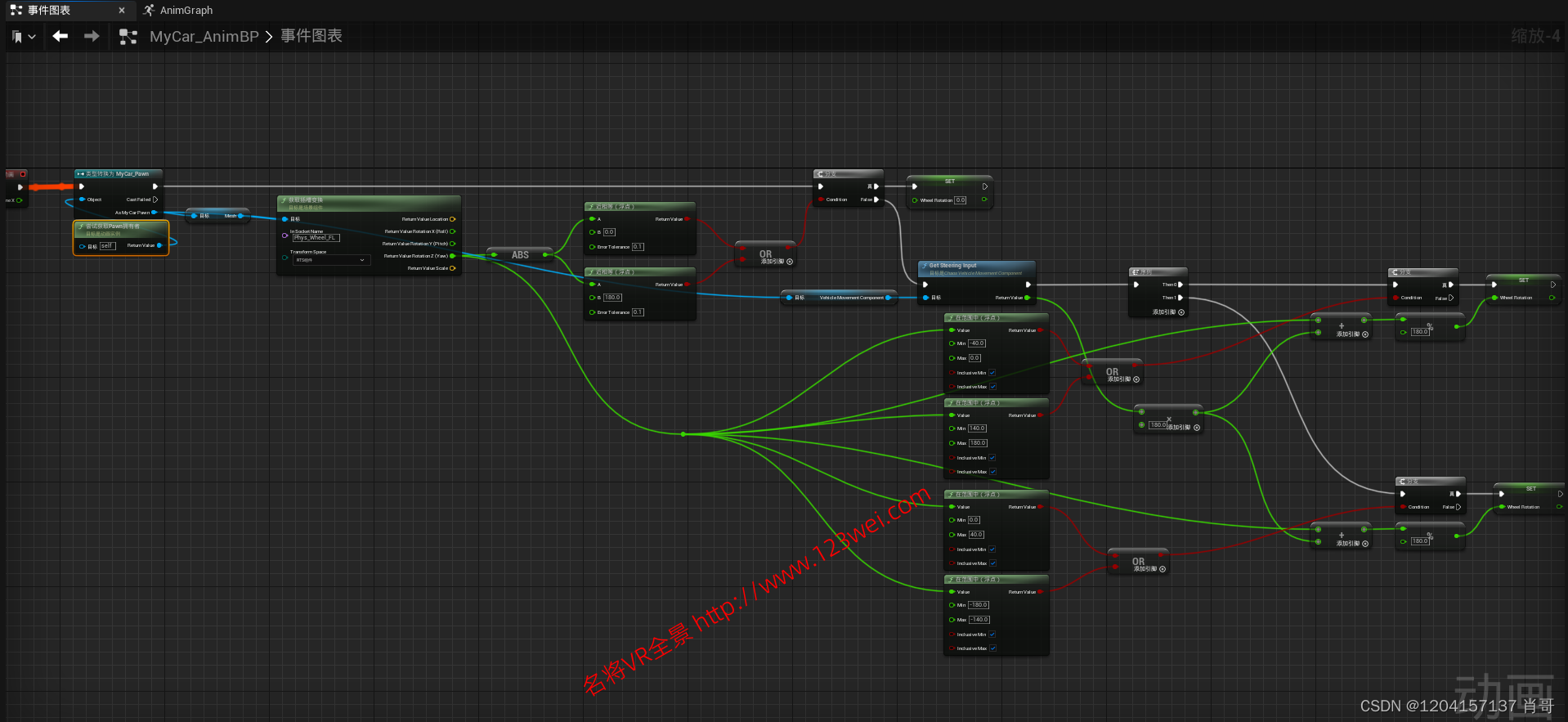The image size is (1568, 722).
Task: Toggle Inclusive Min in Min 140.0 range node
Action: click(x=992, y=458)
